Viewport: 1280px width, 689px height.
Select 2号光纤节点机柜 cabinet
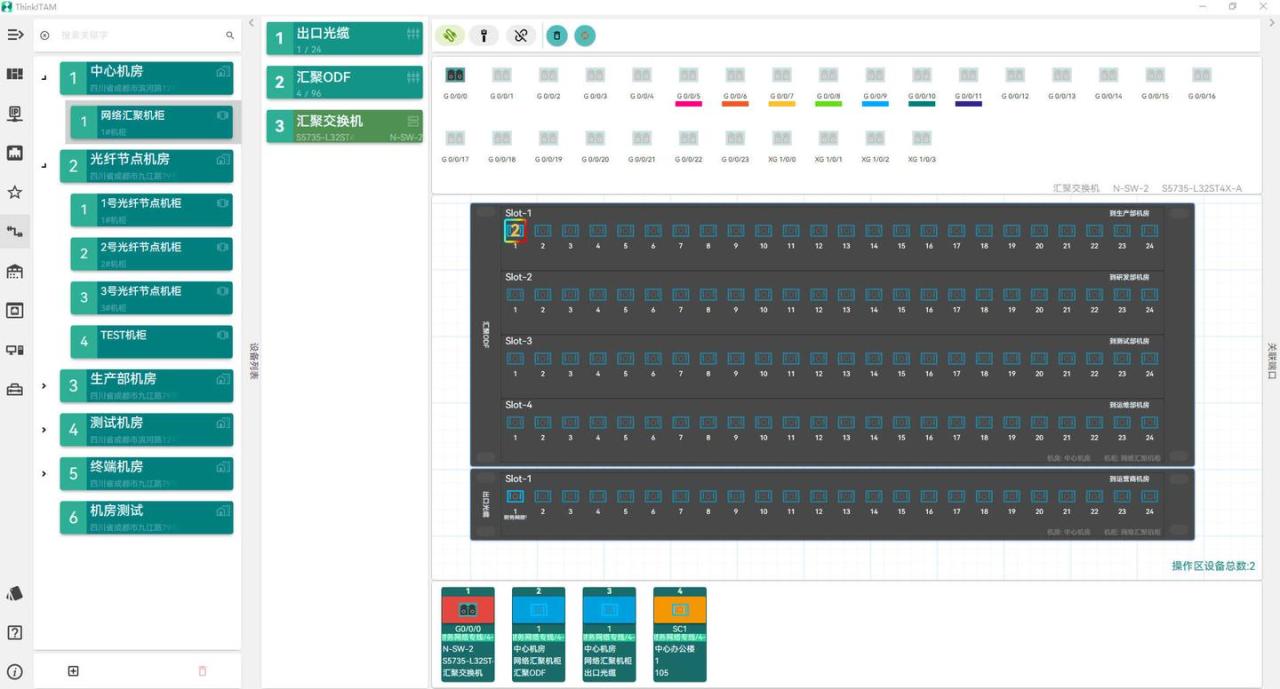pyautogui.click(x=152, y=254)
